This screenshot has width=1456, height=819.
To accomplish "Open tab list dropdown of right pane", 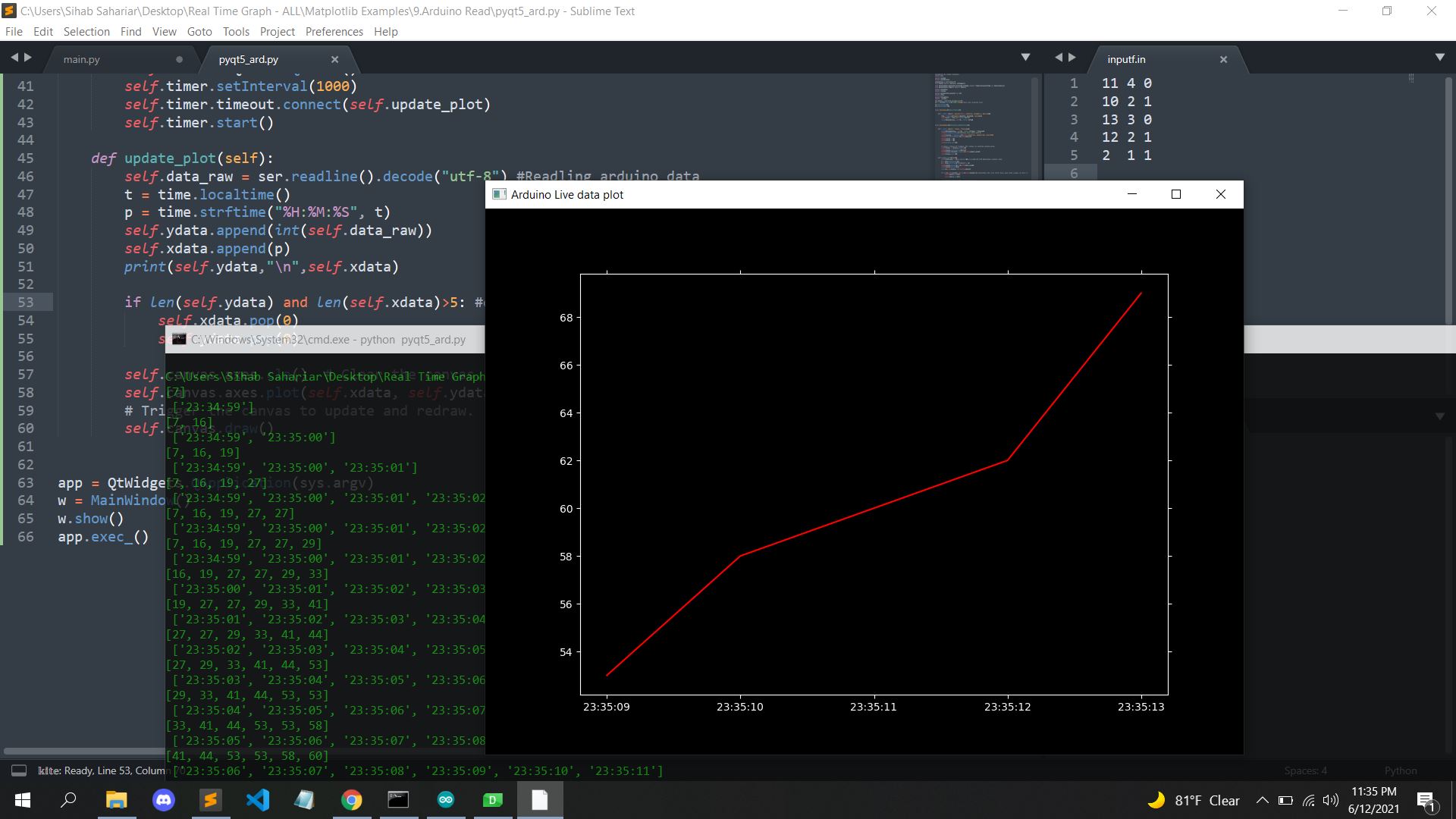I will coord(1440,58).
